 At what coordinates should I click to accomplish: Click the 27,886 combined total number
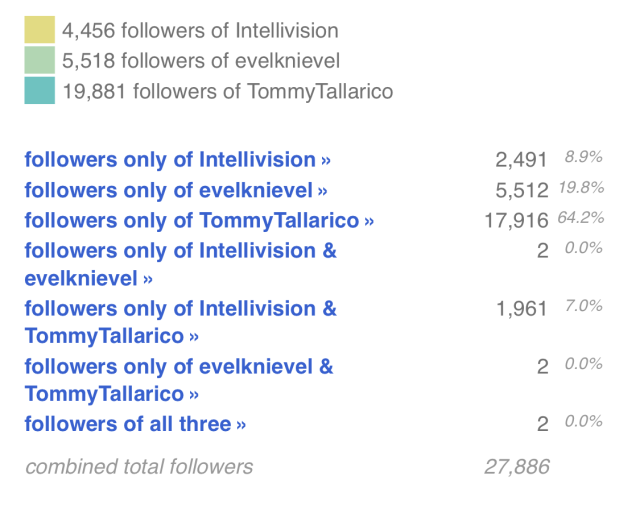pyautogui.click(x=517, y=467)
